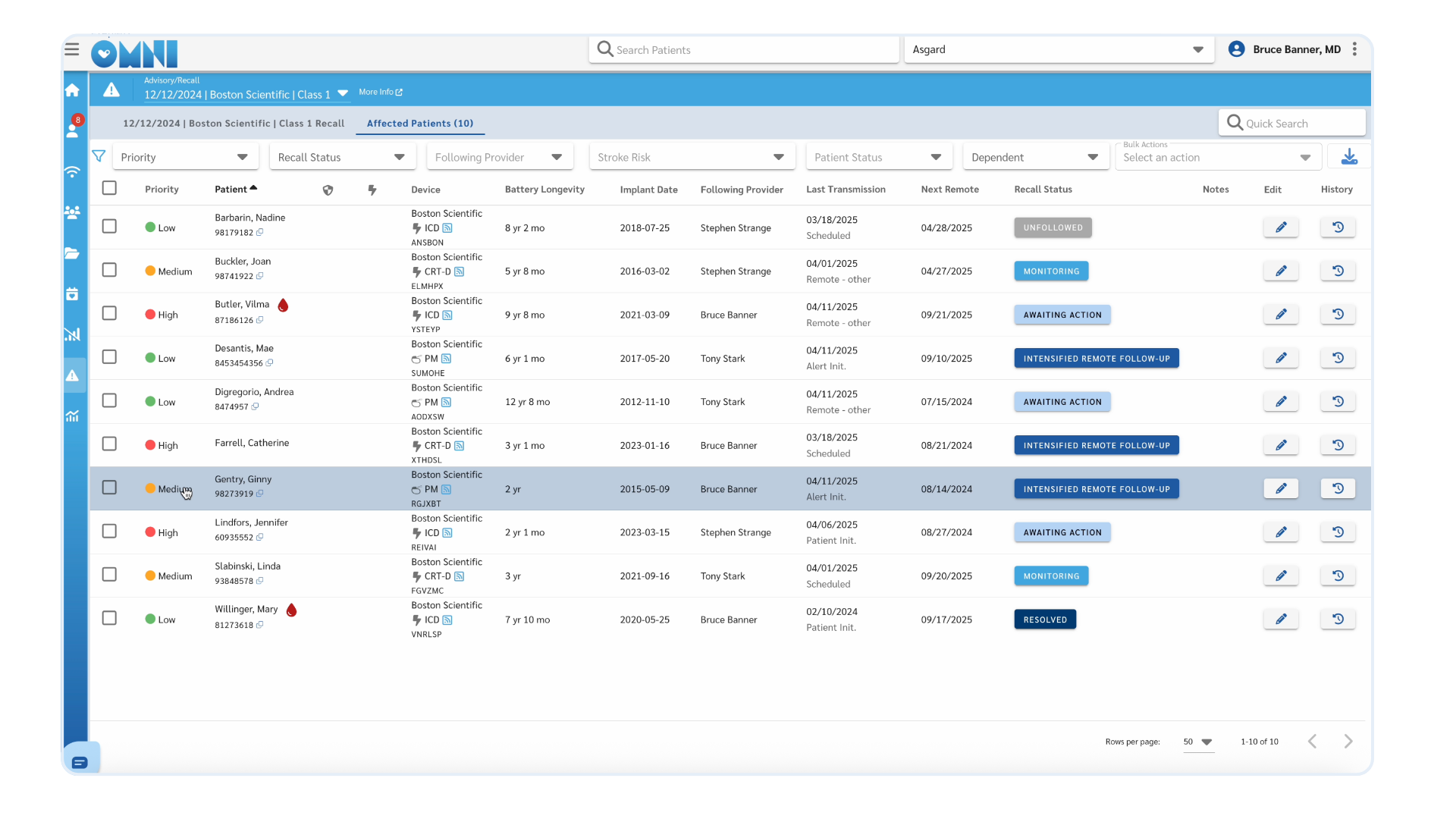
Task: Switch to Affected Patients (10) tab
Action: 419,123
